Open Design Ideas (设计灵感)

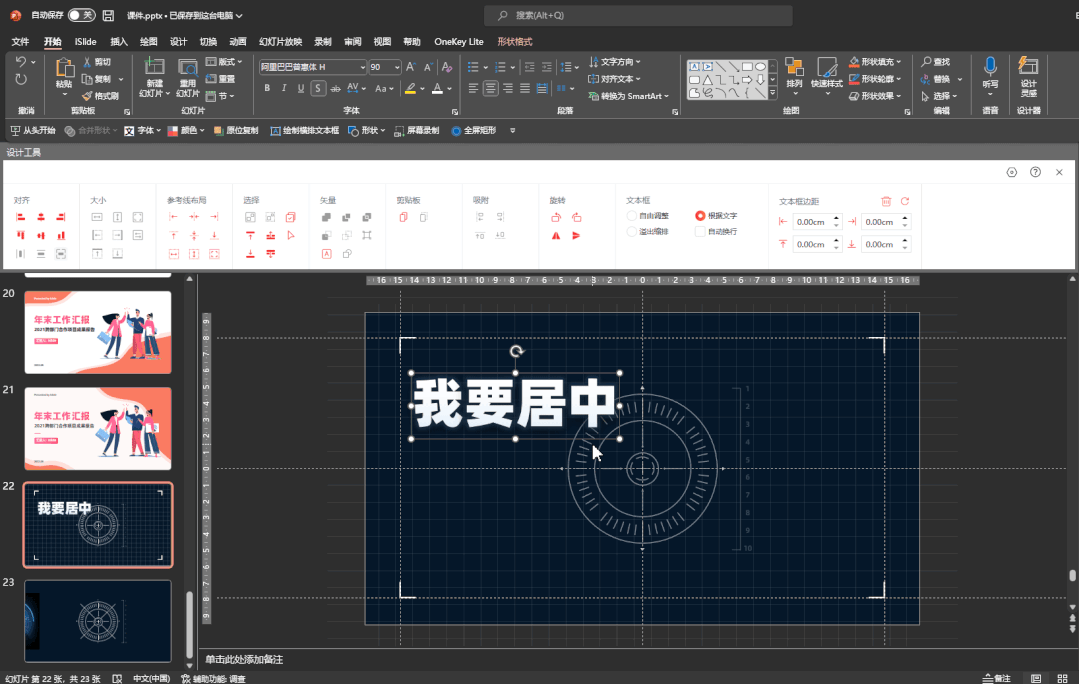(x=1028, y=67)
